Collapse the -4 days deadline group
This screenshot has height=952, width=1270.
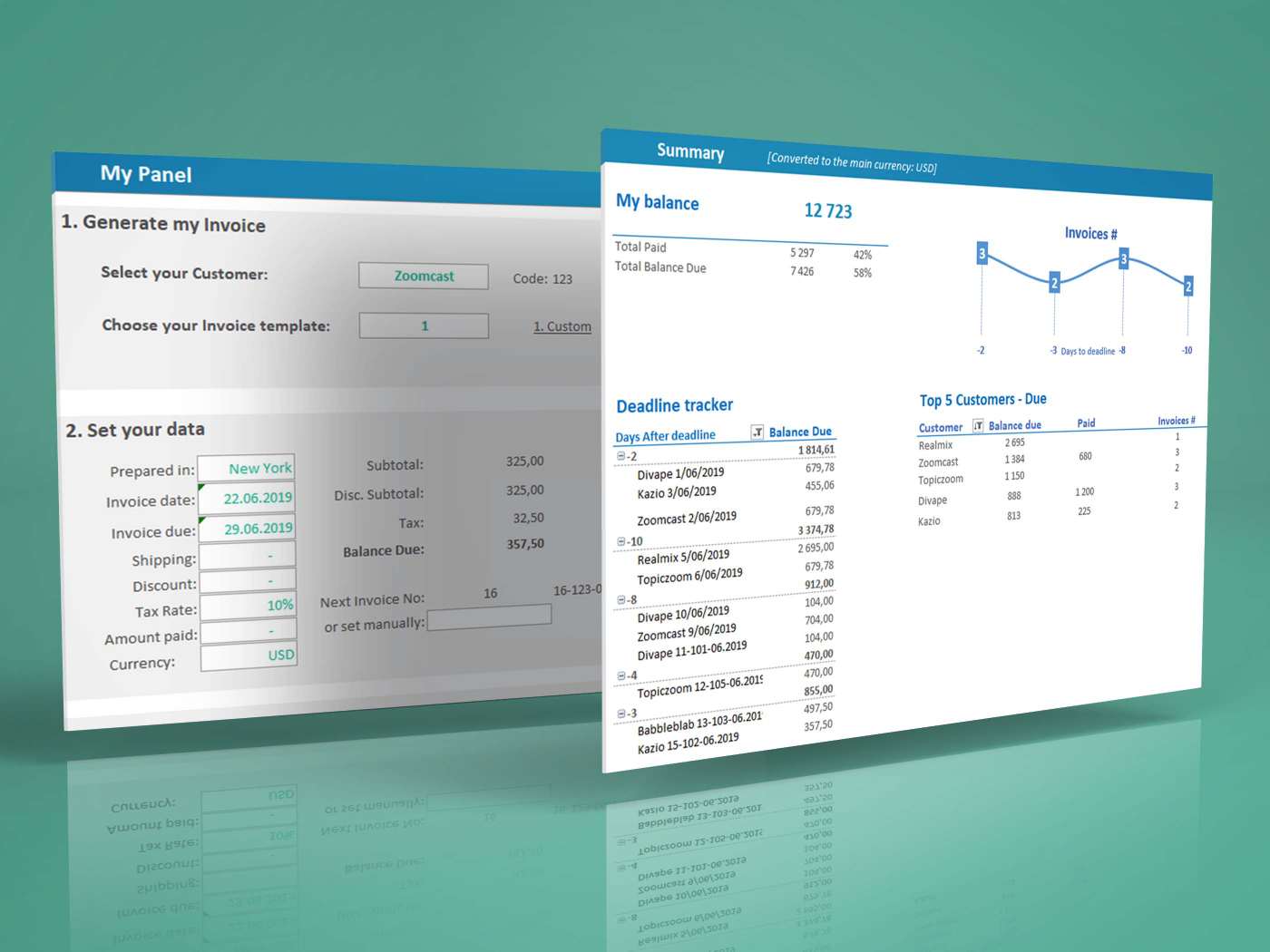(x=621, y=675)
